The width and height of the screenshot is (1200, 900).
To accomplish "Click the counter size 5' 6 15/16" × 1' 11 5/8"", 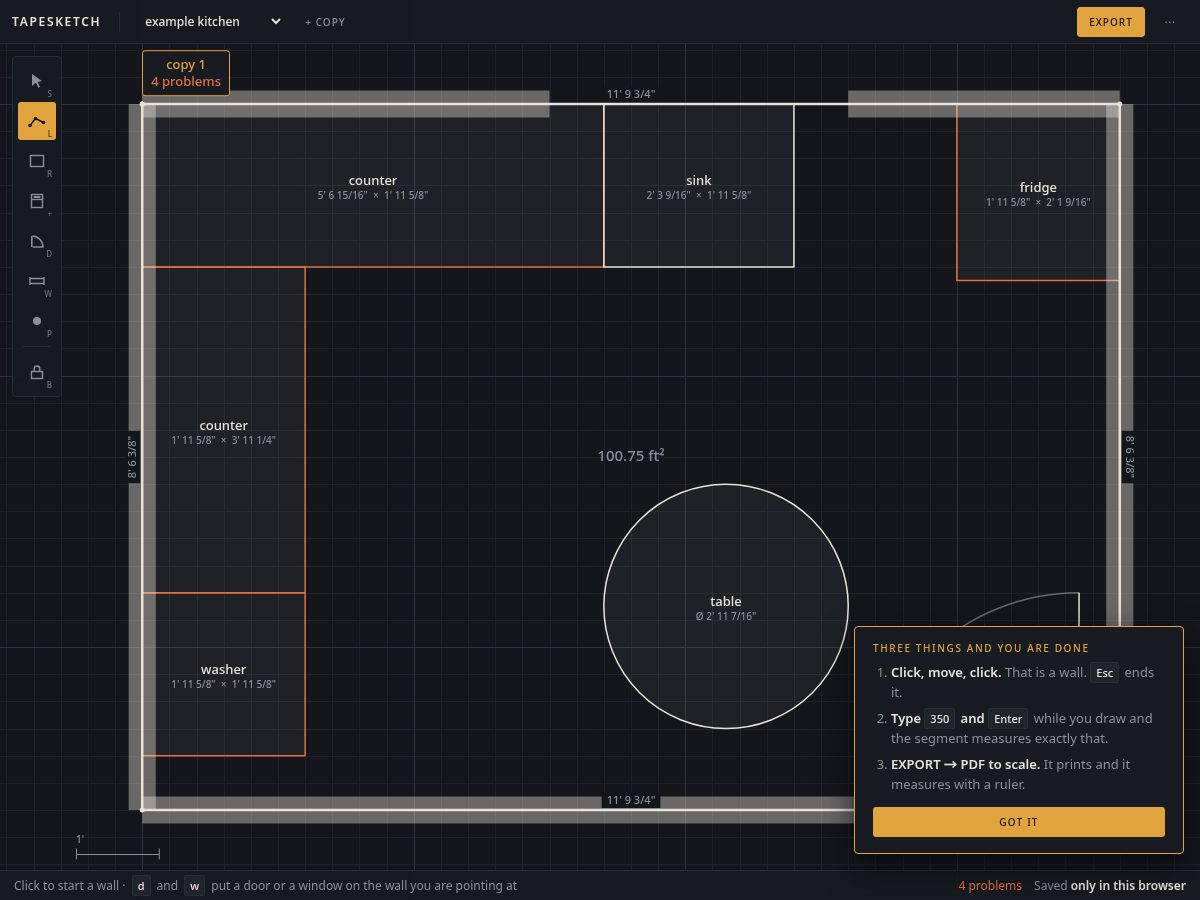I will pos(373,196).
